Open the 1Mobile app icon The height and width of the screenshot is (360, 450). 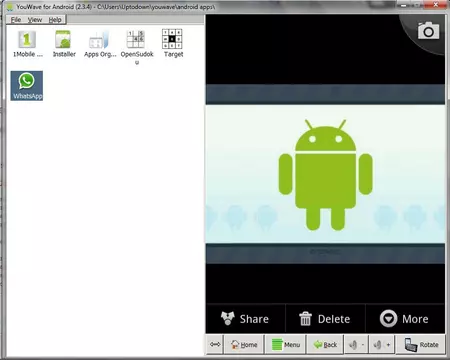(27, 44)
